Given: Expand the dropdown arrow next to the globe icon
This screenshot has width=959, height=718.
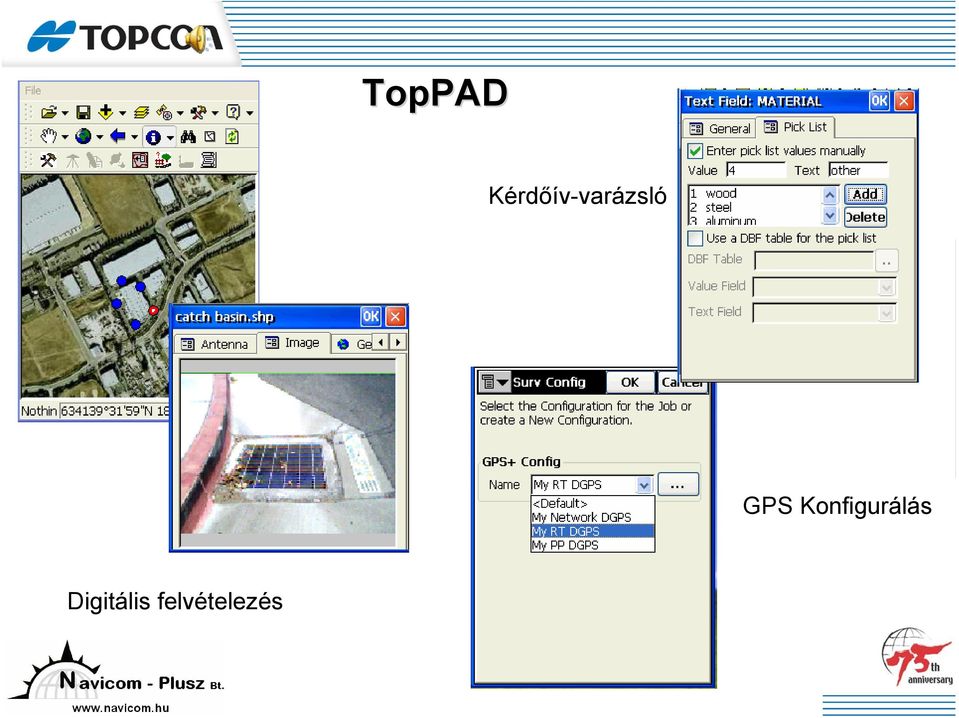Looking at the screenshot, I should click(100, 137).
